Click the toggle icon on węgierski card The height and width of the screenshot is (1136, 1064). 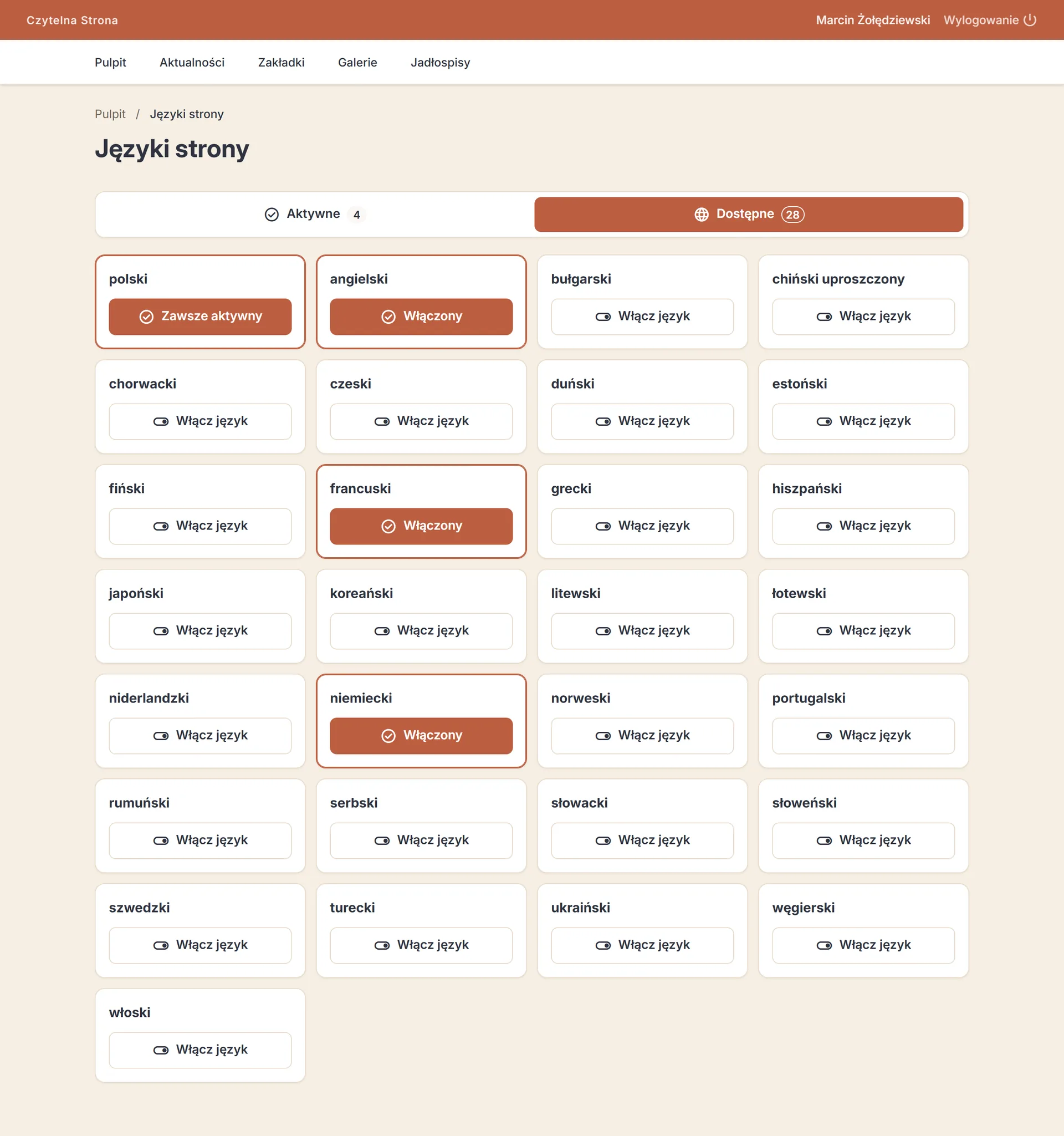(x=824, y=945)
